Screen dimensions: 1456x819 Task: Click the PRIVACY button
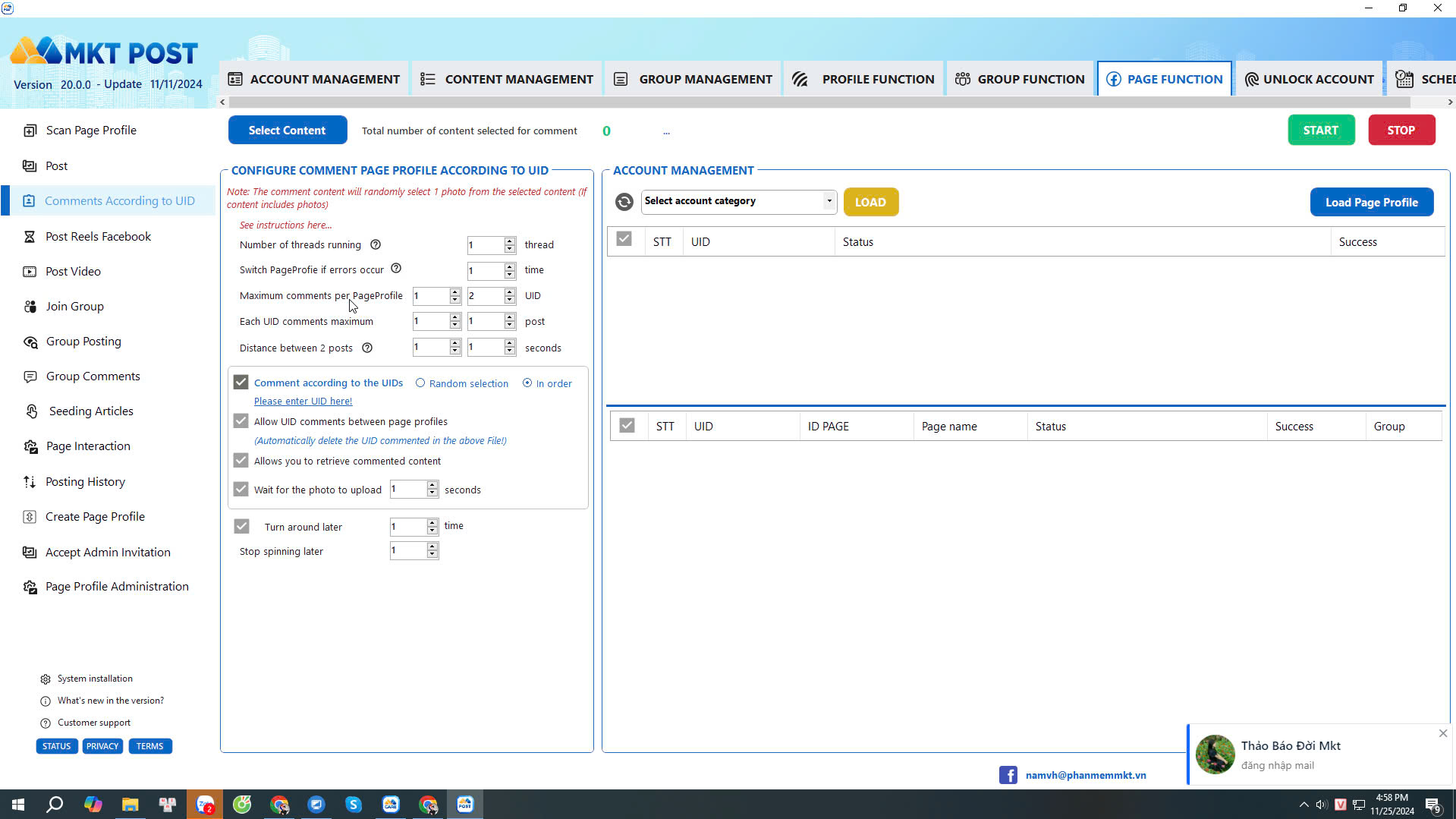pos(102,746)
